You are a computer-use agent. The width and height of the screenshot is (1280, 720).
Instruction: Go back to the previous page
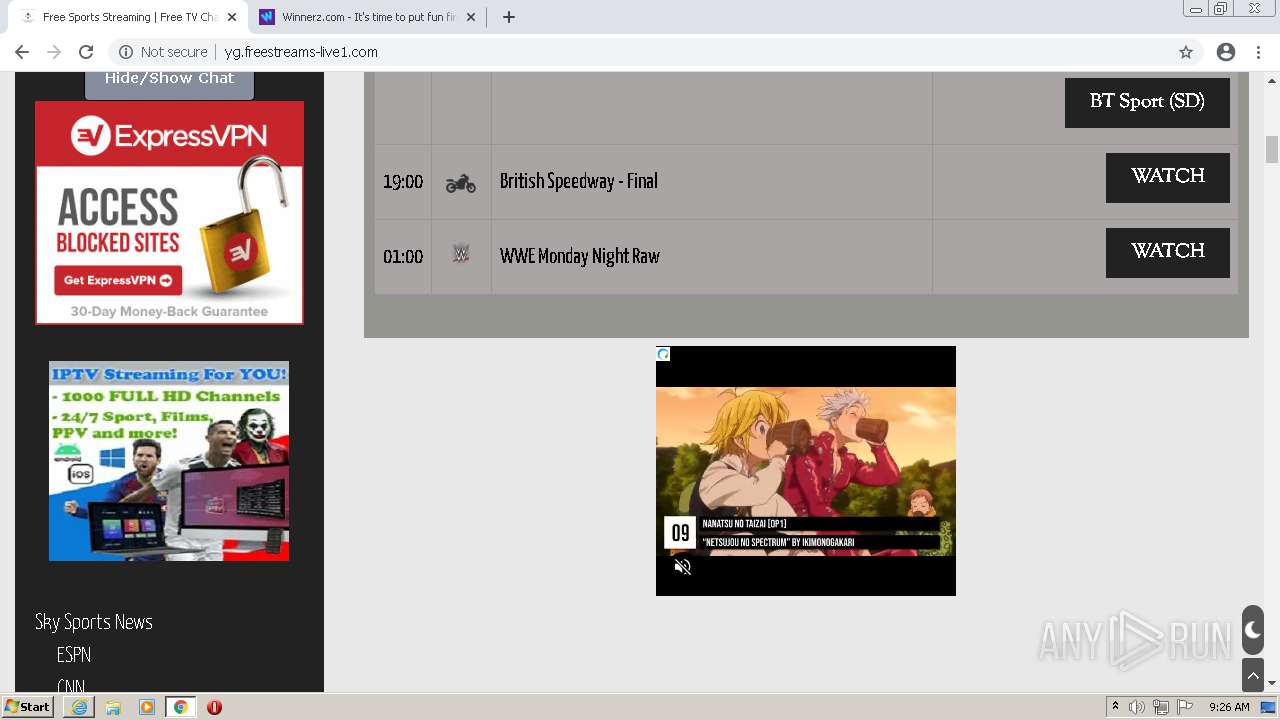tap(22, 52)
